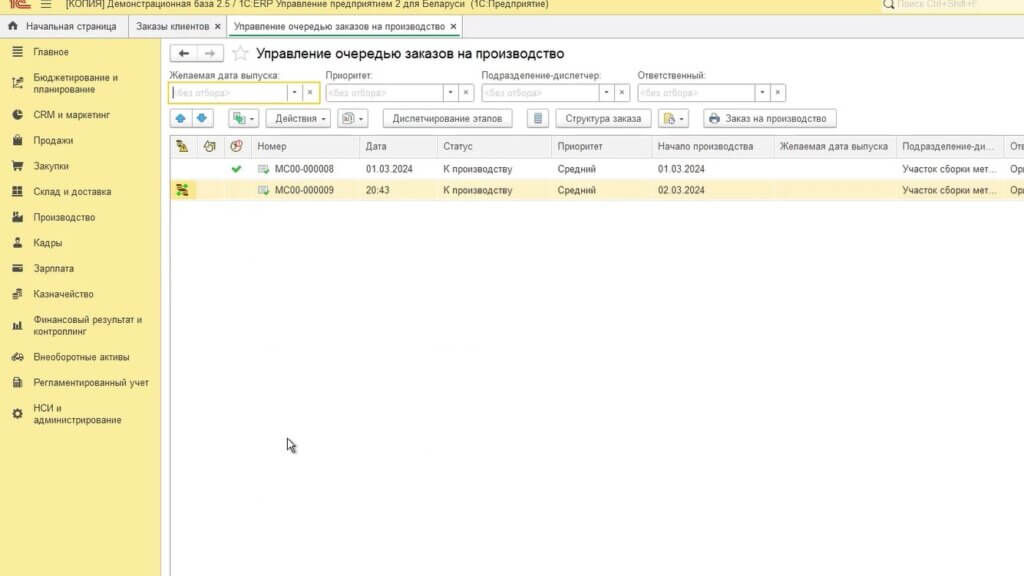Image resolution: width=1024 pixels, height=576 pixels.
Task: Add page to favorites with star icon
Action: coord(240,54)
